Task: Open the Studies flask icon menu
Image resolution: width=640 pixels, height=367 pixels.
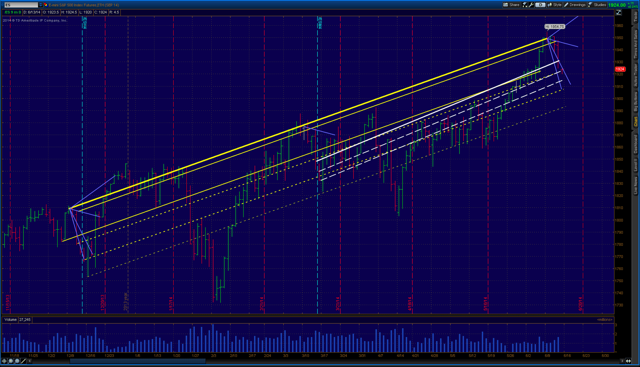Action: [598, 5]
